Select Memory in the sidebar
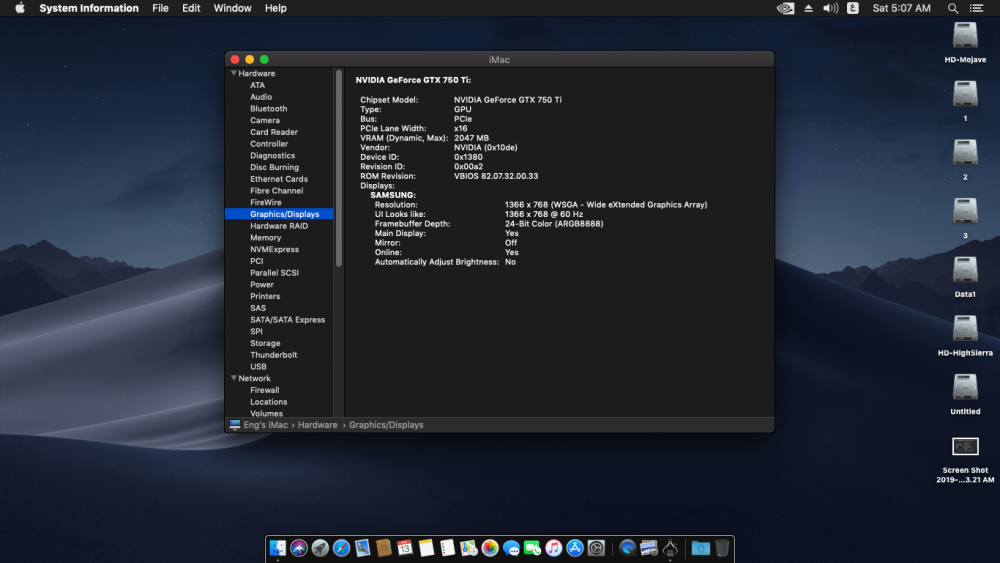Screen dimensions: 1000x563 265,238
